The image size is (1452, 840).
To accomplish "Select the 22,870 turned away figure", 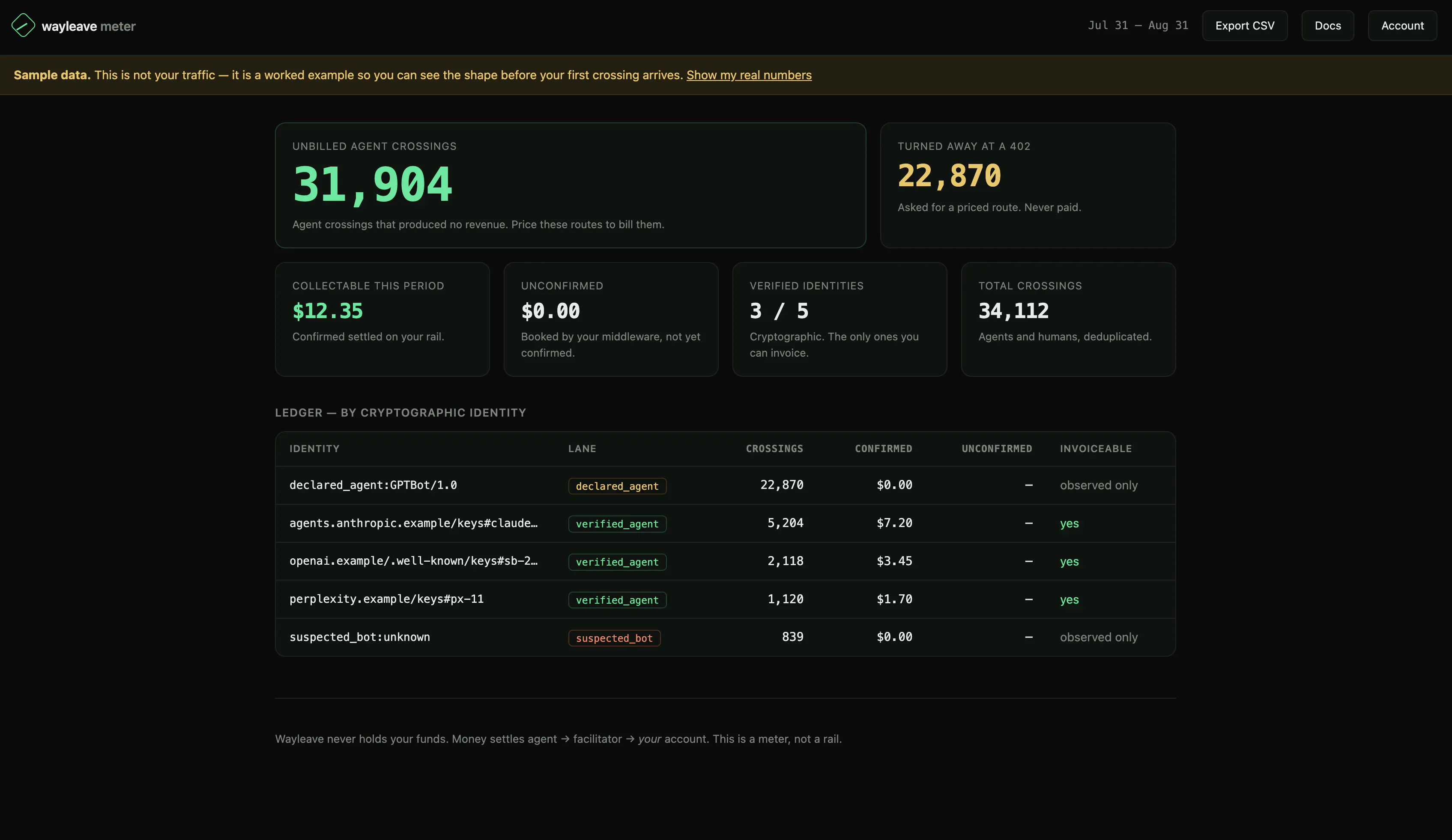I will coord(949,176).
